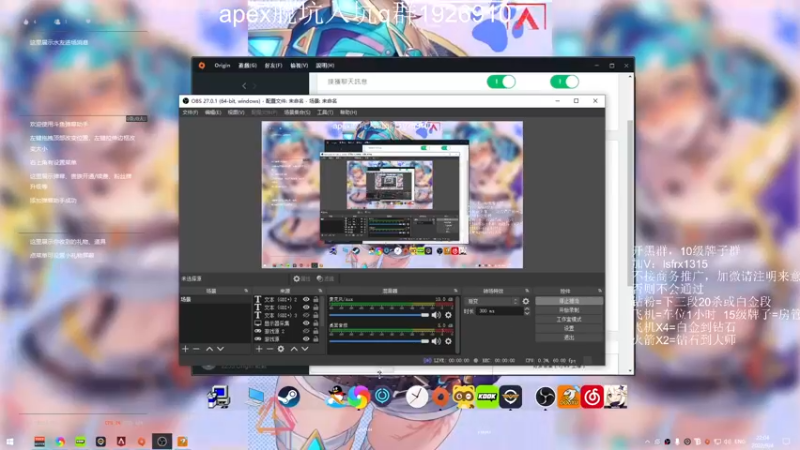Add a new source with the plus icon
Screen dimensions: 800x450
tap(259, 349)
